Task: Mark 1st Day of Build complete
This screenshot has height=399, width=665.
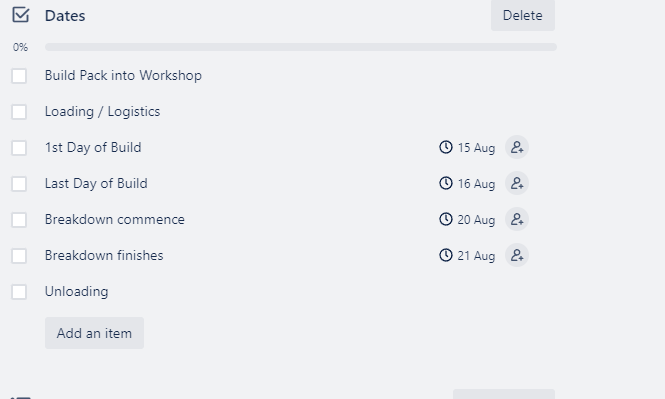Action: click(x=19, y=148)
